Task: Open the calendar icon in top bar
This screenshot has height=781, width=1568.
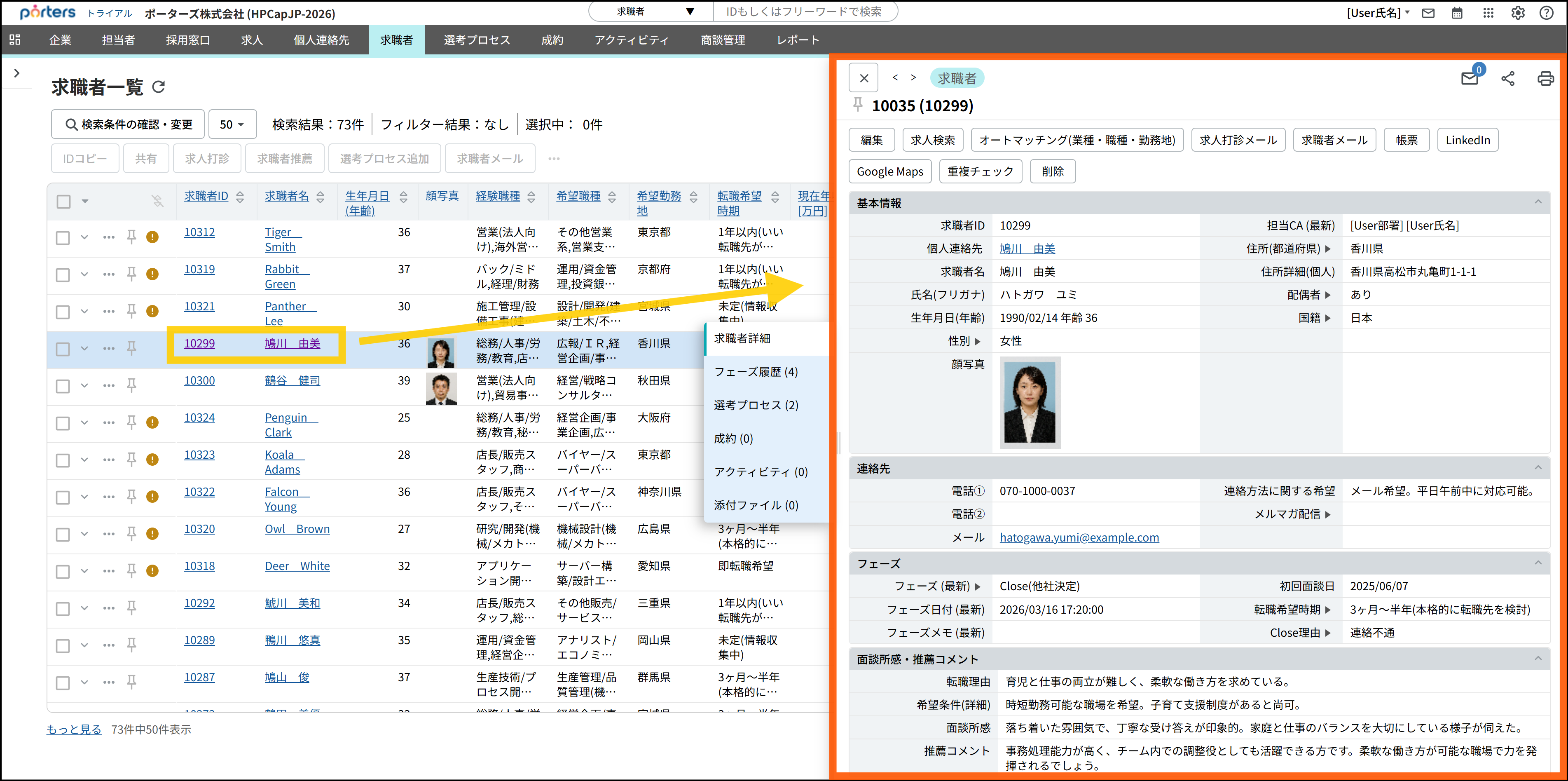Action: [1457, 13]
